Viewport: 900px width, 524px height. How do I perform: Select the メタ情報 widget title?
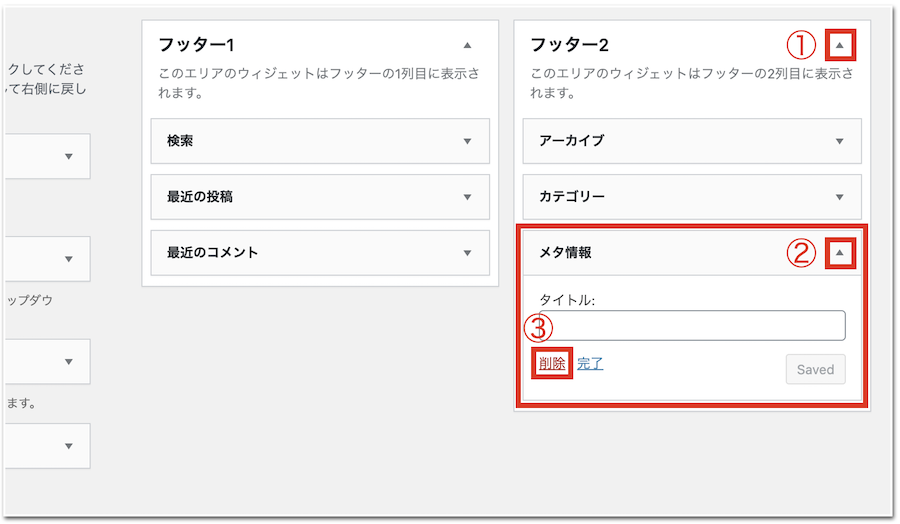(565, 253)
